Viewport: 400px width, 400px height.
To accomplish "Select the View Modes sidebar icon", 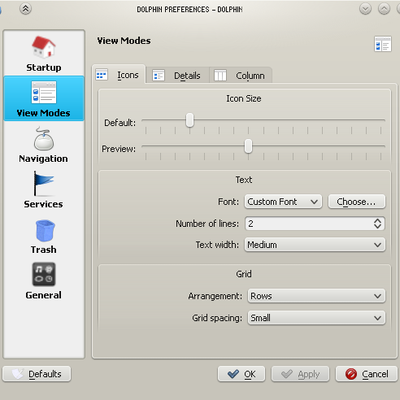I will [44, 92].
